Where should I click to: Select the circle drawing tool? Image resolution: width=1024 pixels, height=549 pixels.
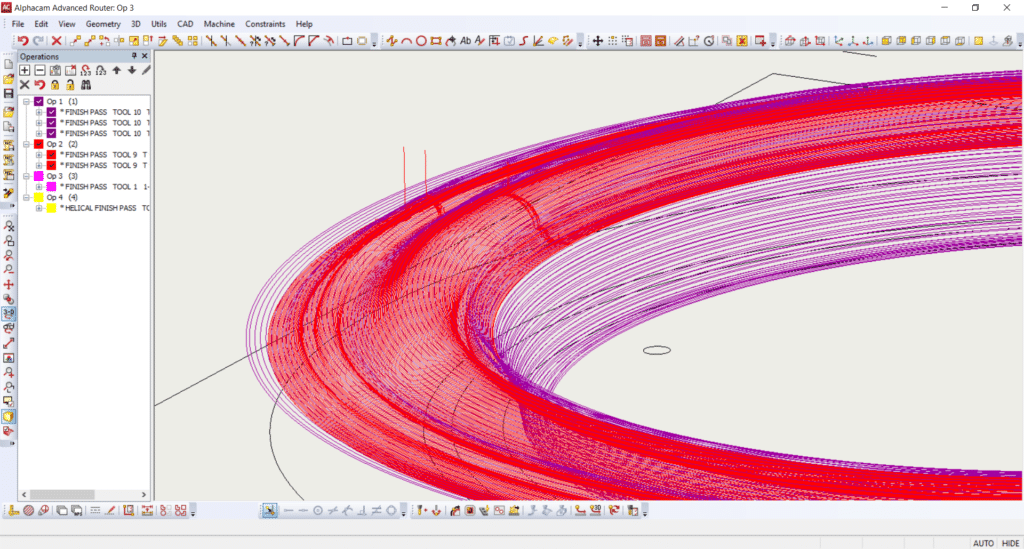click(x=421, y=41)
